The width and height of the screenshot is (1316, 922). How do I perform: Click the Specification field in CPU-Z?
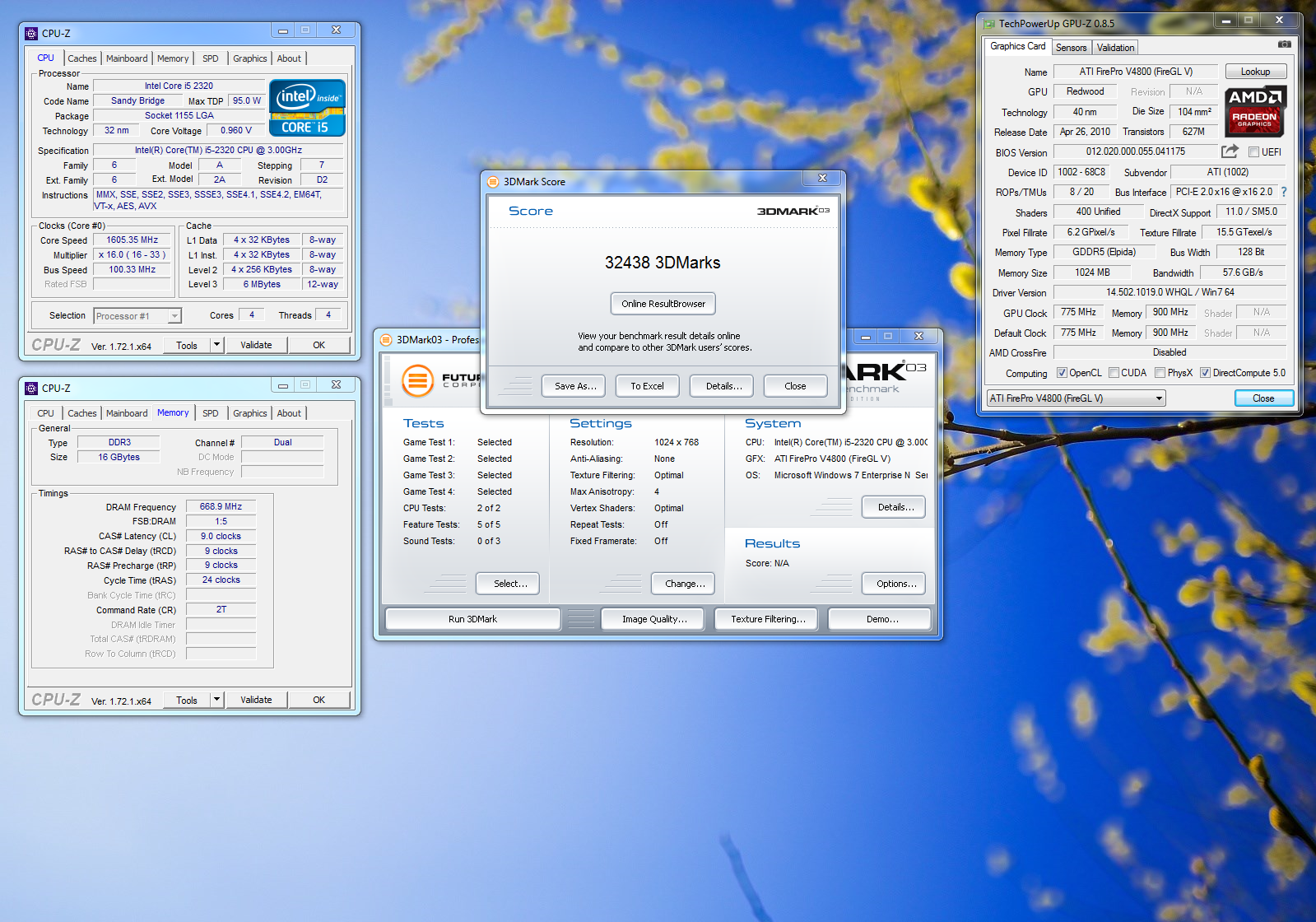pyautogui.click(x=218, y=151)
